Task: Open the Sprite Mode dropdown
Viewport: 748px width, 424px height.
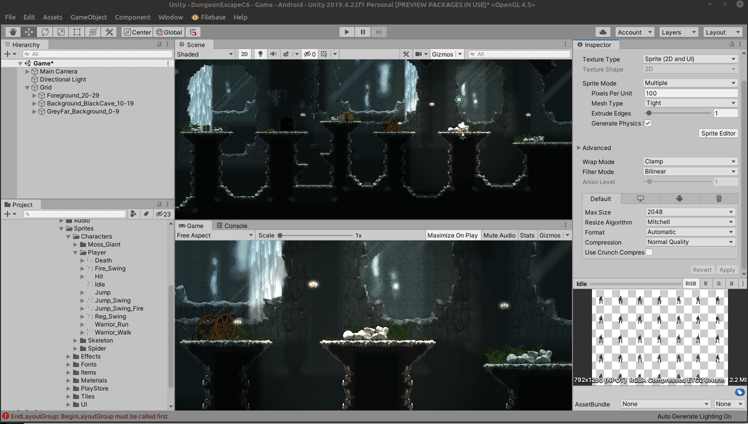Action: pyautogui.click(x=690, y=83)
